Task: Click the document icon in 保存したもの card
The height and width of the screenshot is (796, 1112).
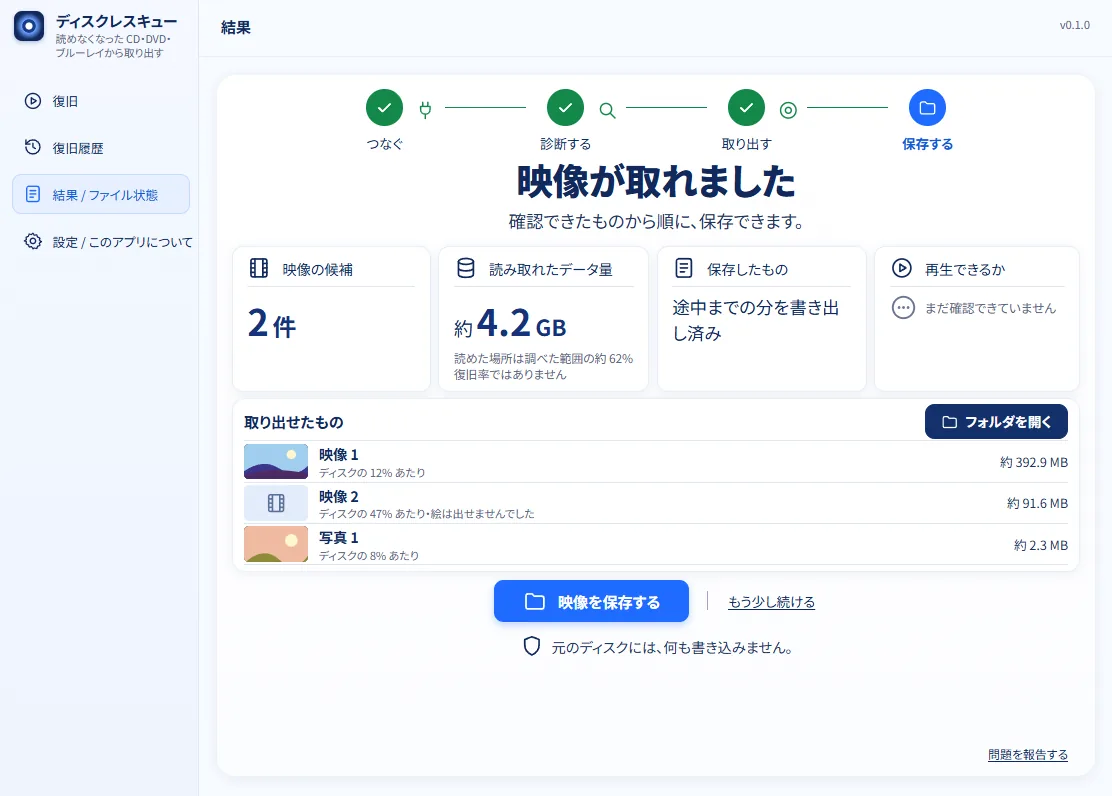Action: (684, 268)
